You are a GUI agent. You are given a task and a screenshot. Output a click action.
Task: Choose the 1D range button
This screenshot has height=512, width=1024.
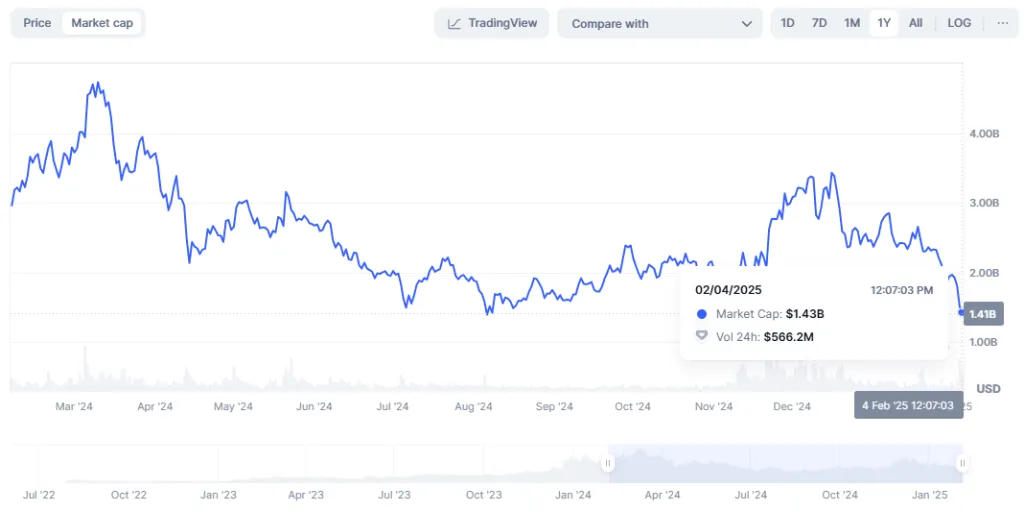[x=788, y=23]
